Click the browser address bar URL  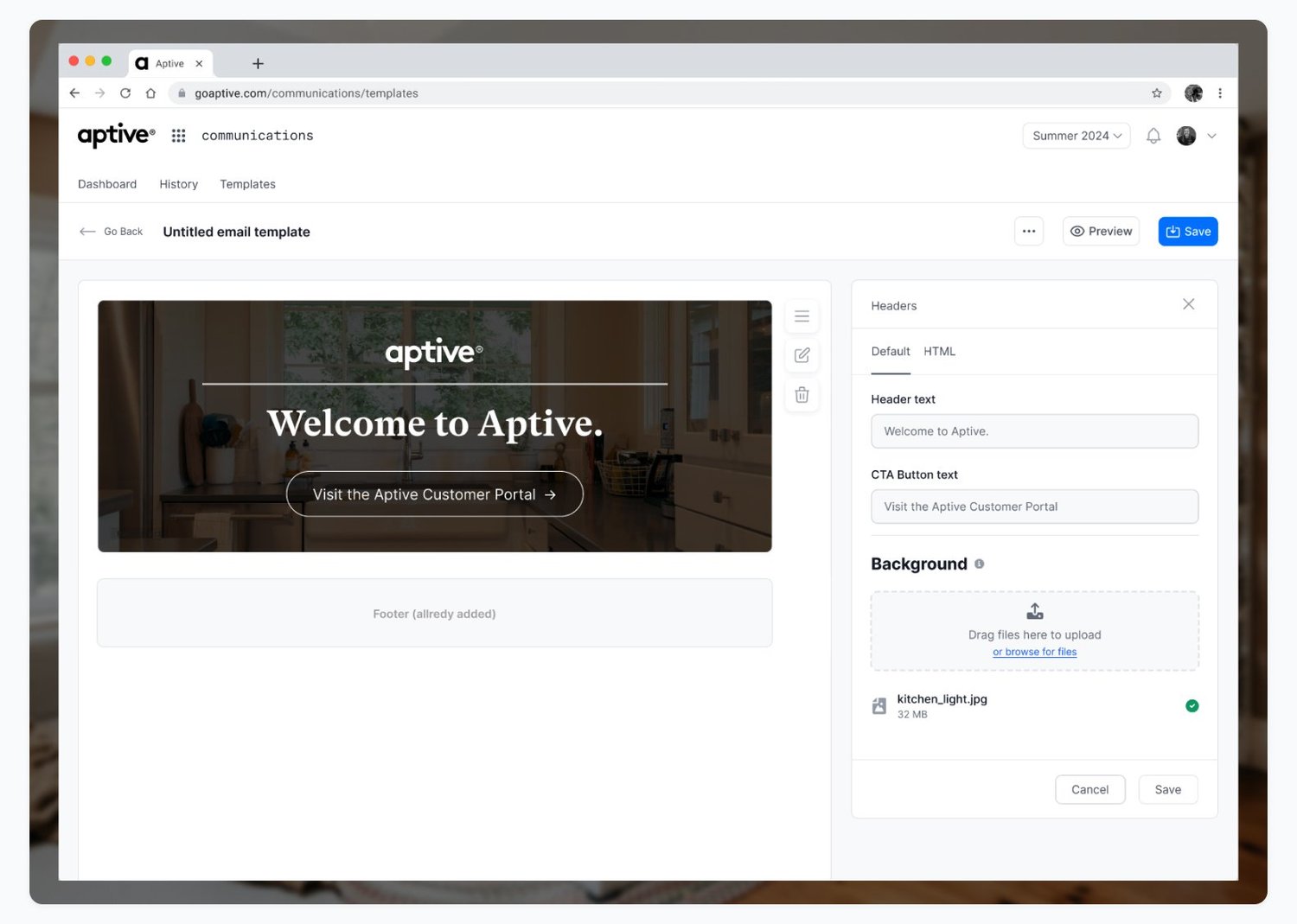click(x=306, y=93)
